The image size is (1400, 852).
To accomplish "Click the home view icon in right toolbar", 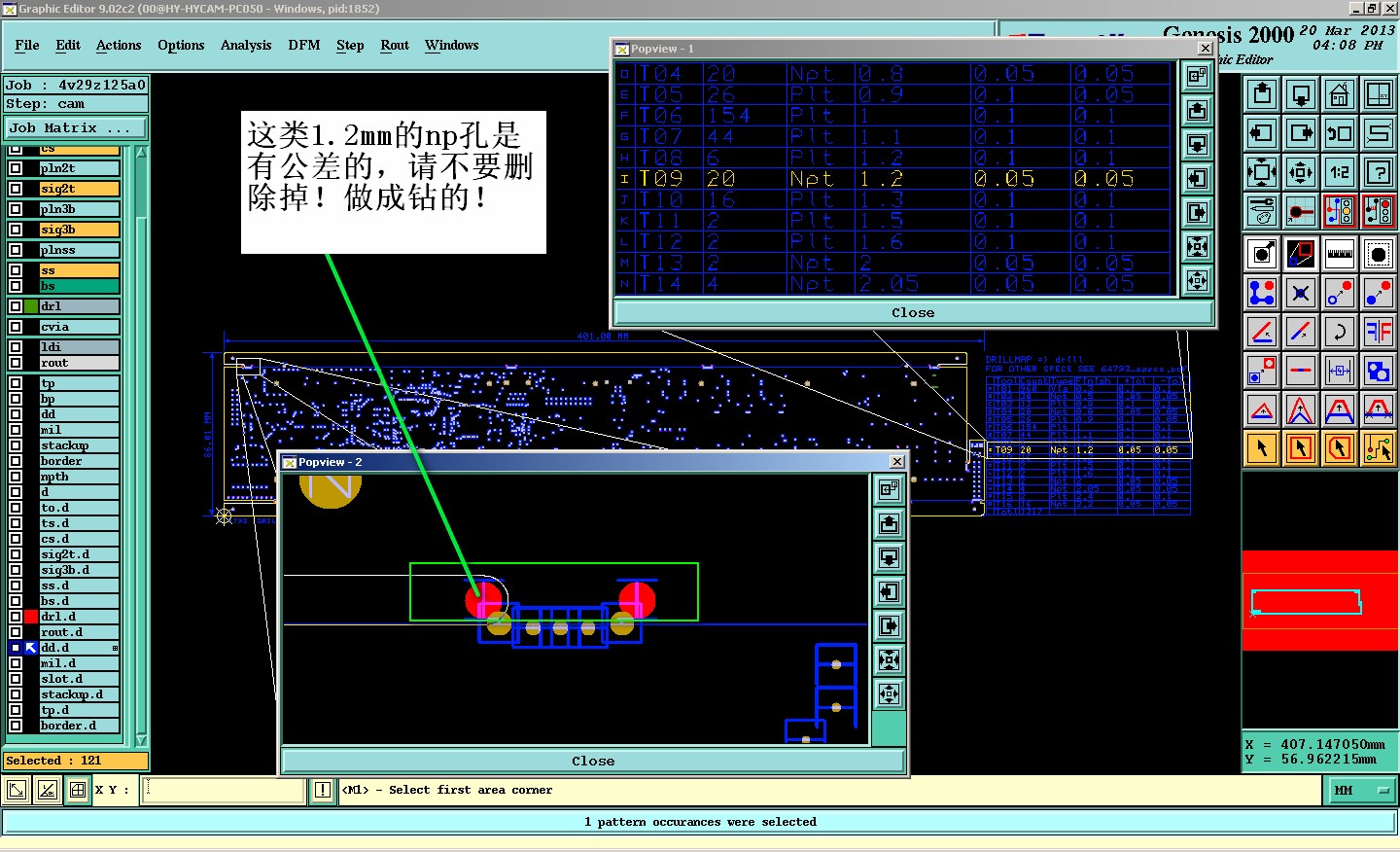I will click(1340, 94).
